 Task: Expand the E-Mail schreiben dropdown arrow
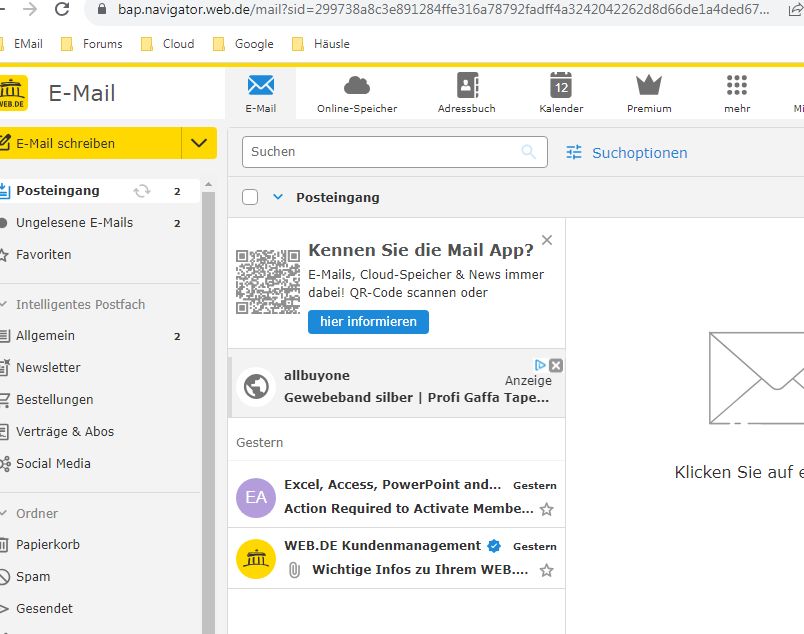199,143
